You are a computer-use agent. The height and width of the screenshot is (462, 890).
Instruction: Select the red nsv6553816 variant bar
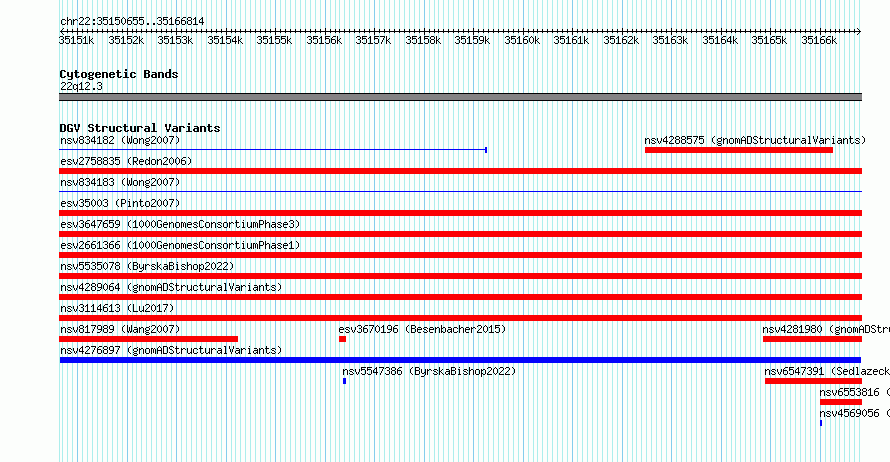(x=841, y=402)
